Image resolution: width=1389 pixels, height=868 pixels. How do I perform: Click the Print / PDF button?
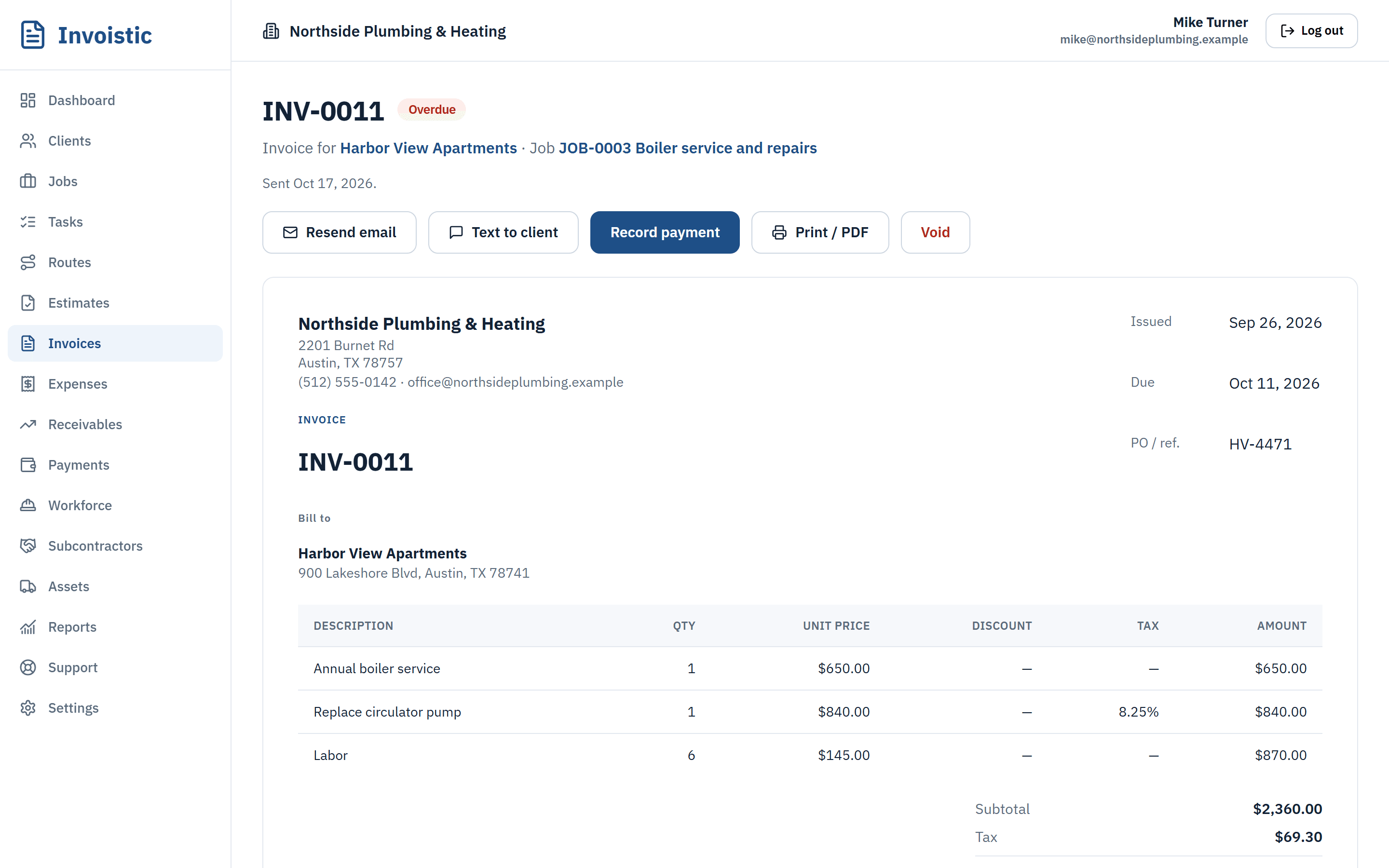coord(820,232)
